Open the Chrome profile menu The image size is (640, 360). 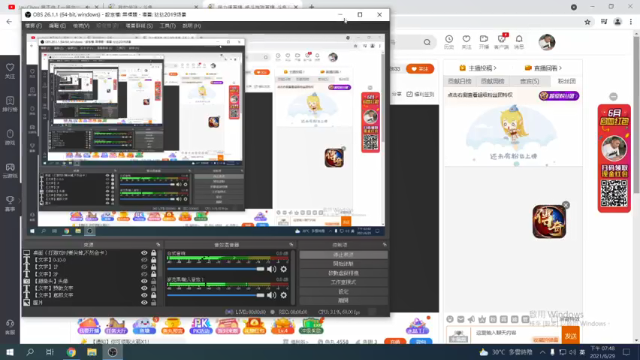click(x=618, y=22)
